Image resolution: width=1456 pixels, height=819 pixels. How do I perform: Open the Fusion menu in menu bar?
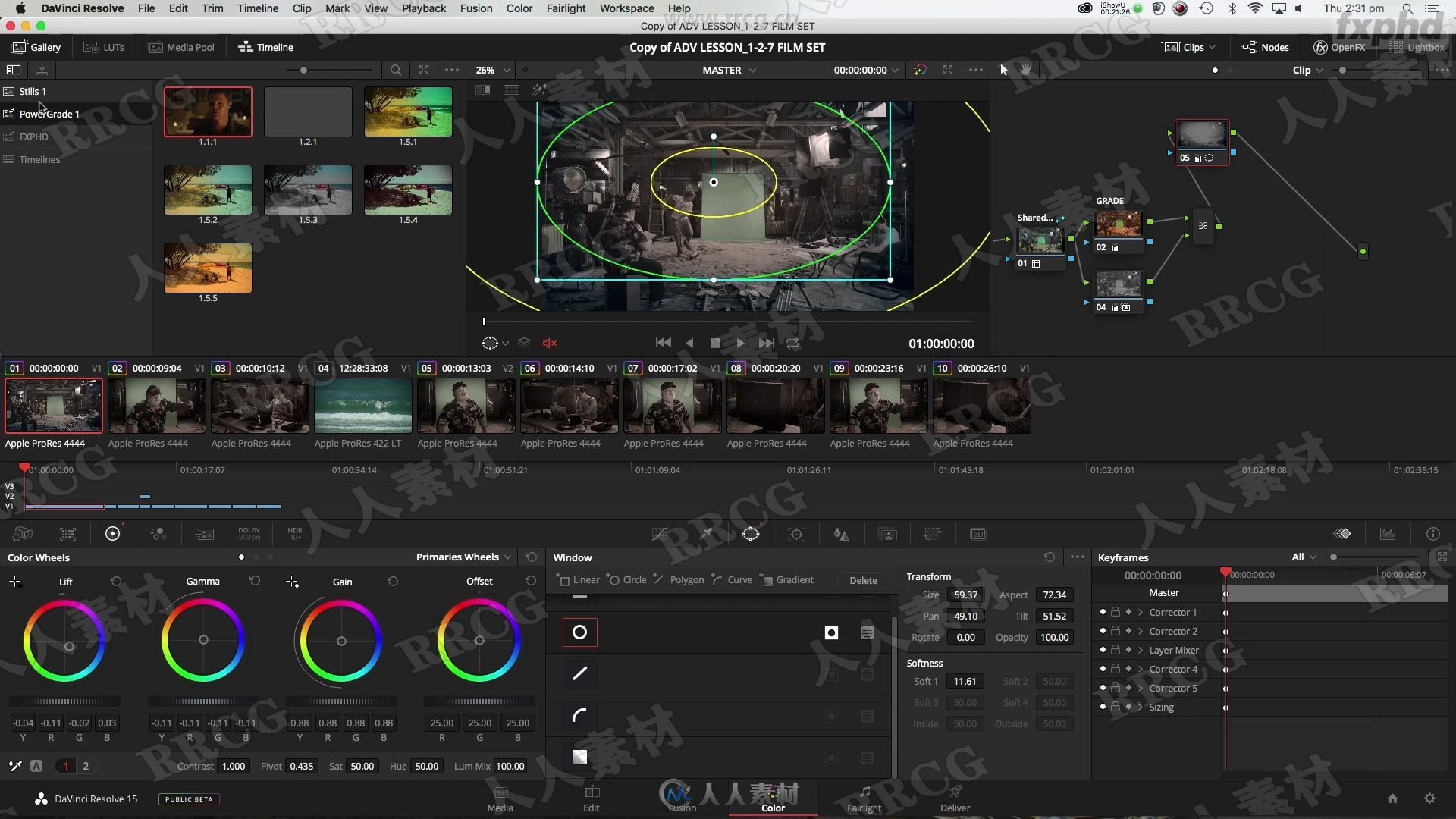coord(475,8)
